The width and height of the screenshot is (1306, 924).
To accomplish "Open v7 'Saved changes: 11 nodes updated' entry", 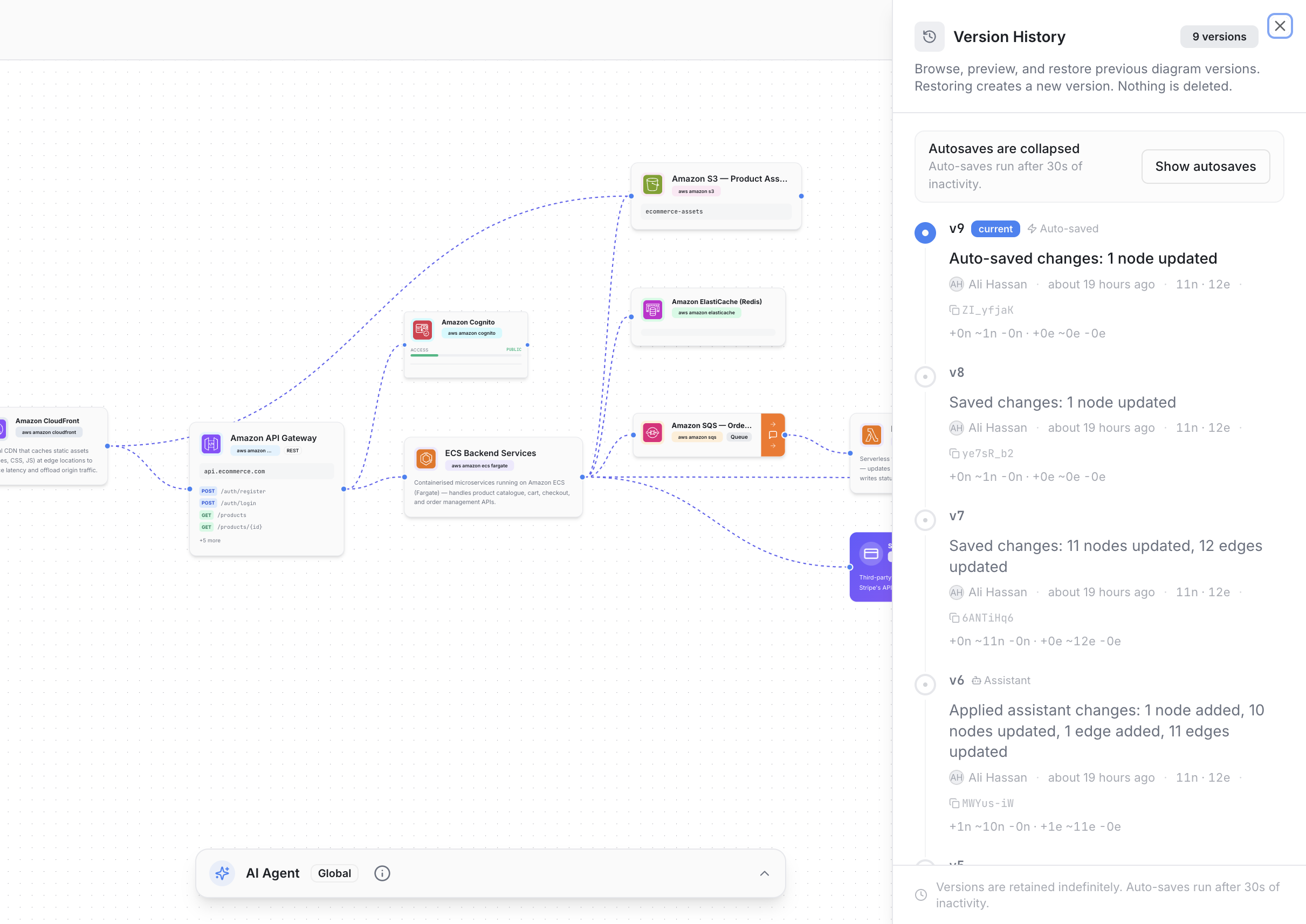I will [1105, 556].
